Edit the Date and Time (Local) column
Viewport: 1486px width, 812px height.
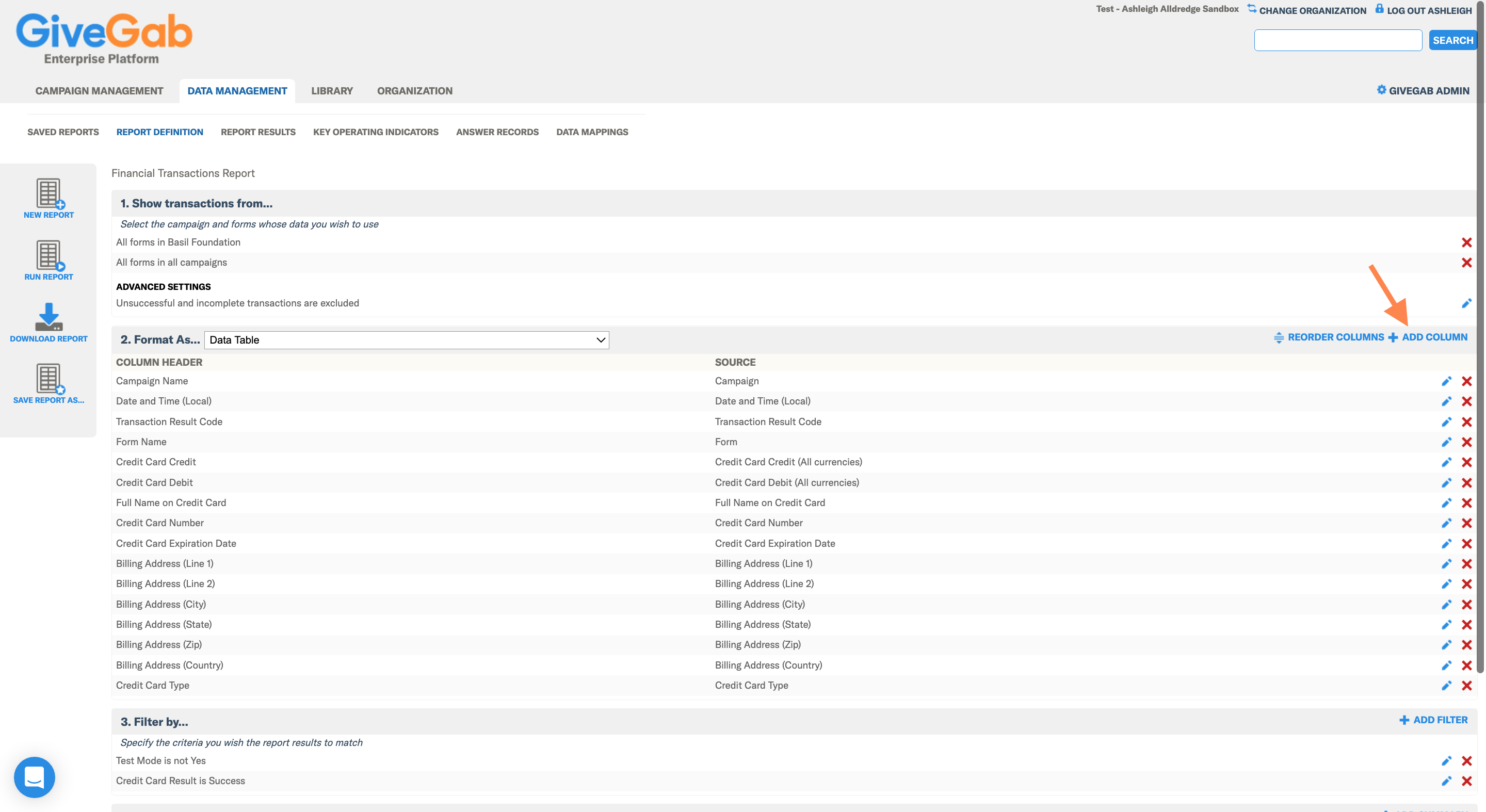click(1446, 401)
